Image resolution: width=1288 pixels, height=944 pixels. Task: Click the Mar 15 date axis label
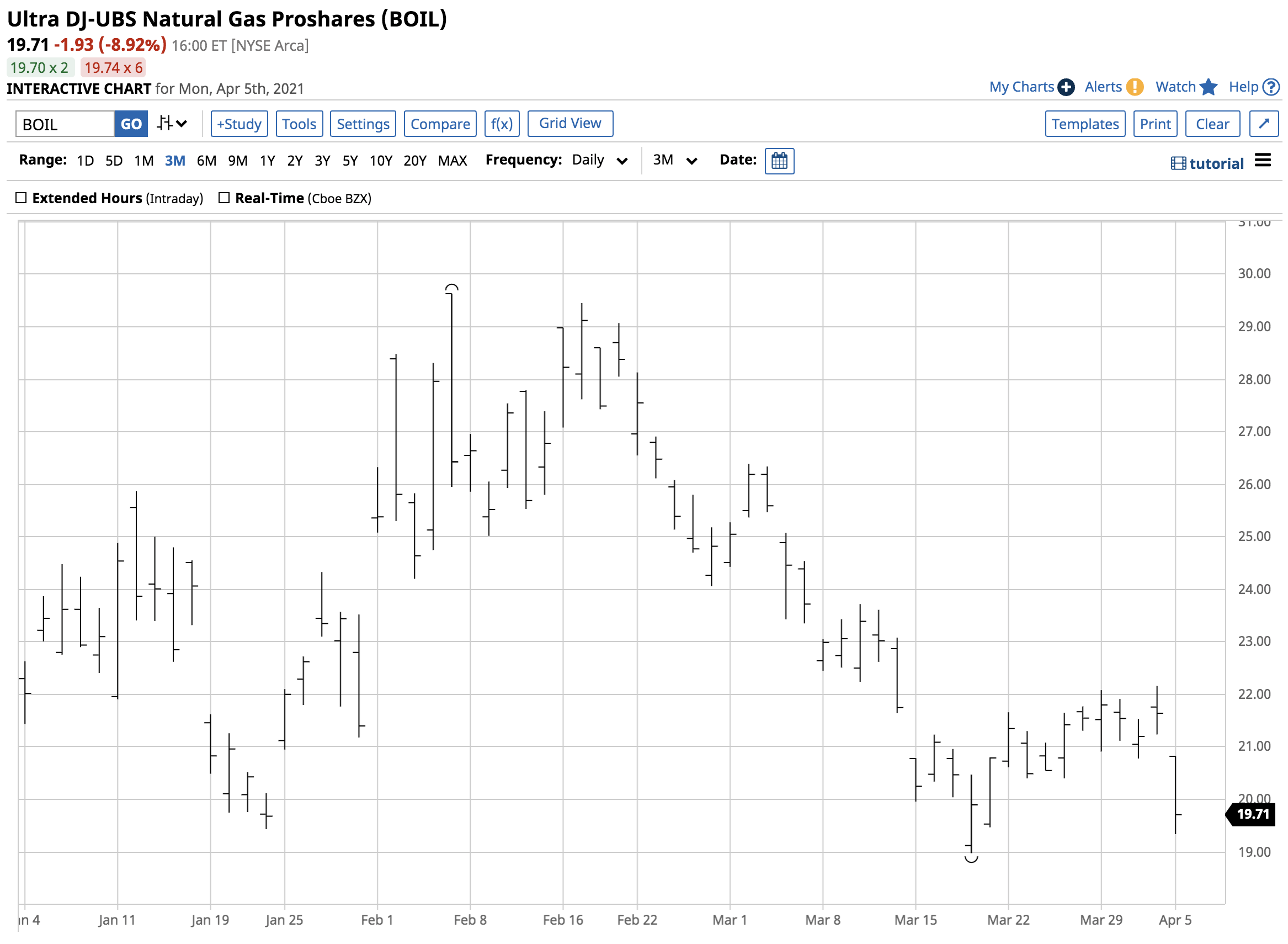[915, 920]
